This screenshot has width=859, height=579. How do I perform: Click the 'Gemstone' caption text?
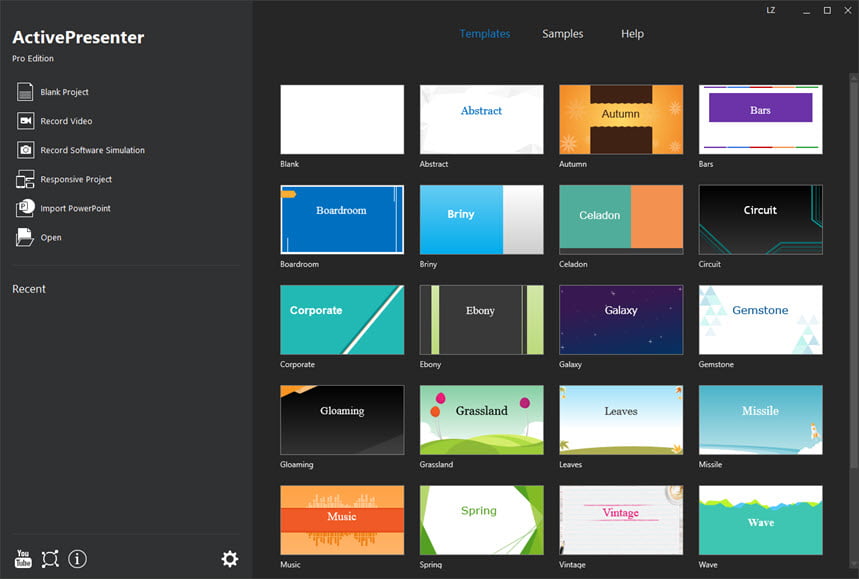pyautogui.click(x=716, y=364)
